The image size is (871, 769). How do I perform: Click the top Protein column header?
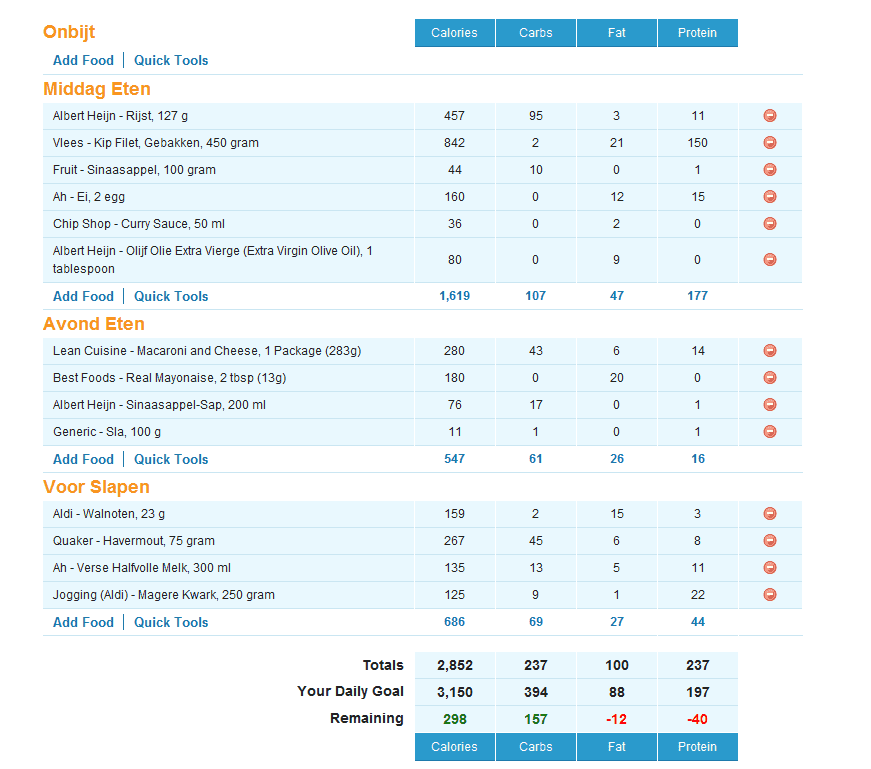coord(697,33)
